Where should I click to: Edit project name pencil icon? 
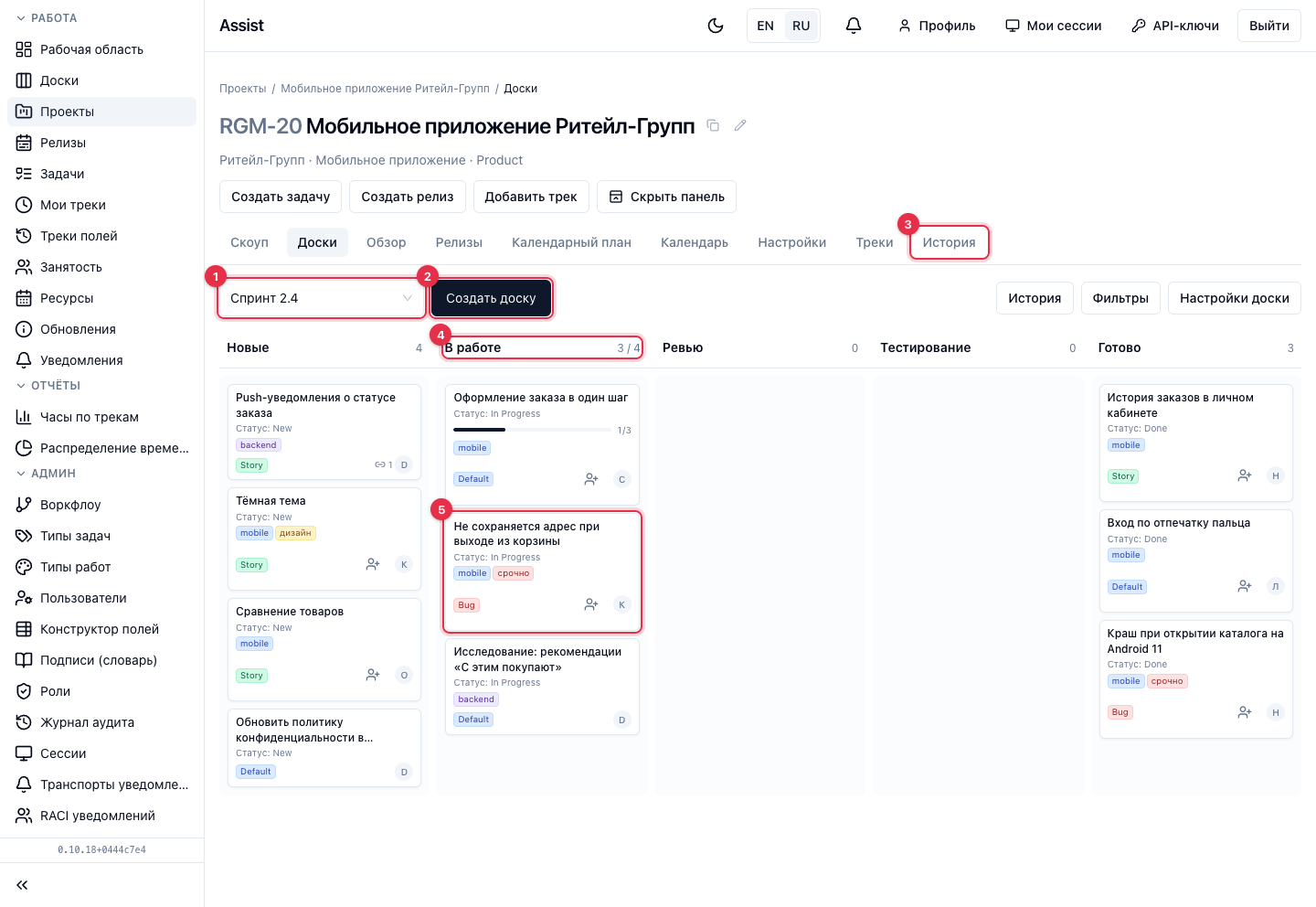(x=740, y=125)
